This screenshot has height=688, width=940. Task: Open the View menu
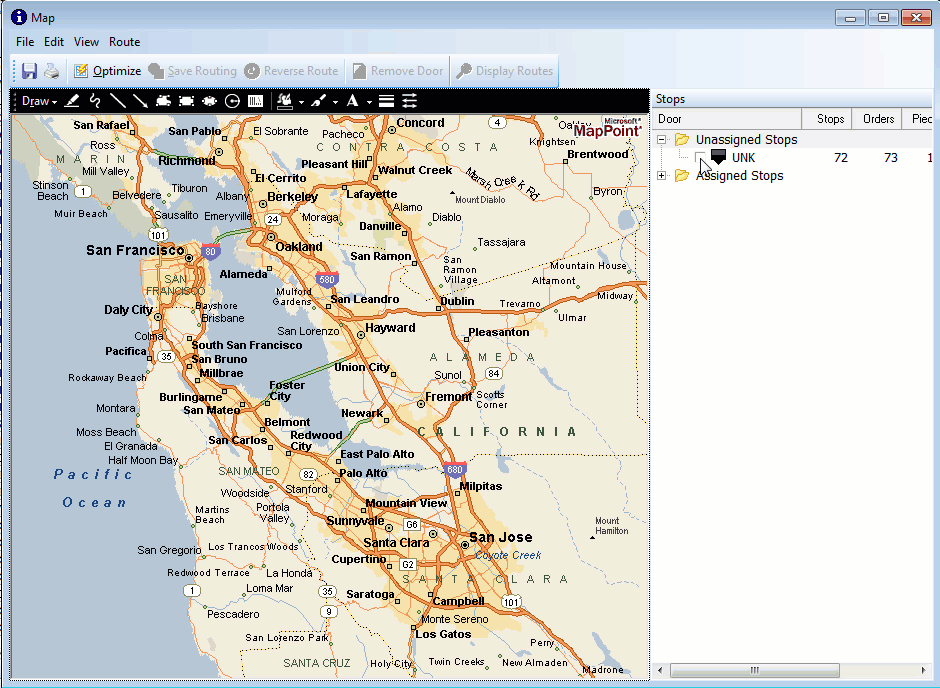[86, 42]
